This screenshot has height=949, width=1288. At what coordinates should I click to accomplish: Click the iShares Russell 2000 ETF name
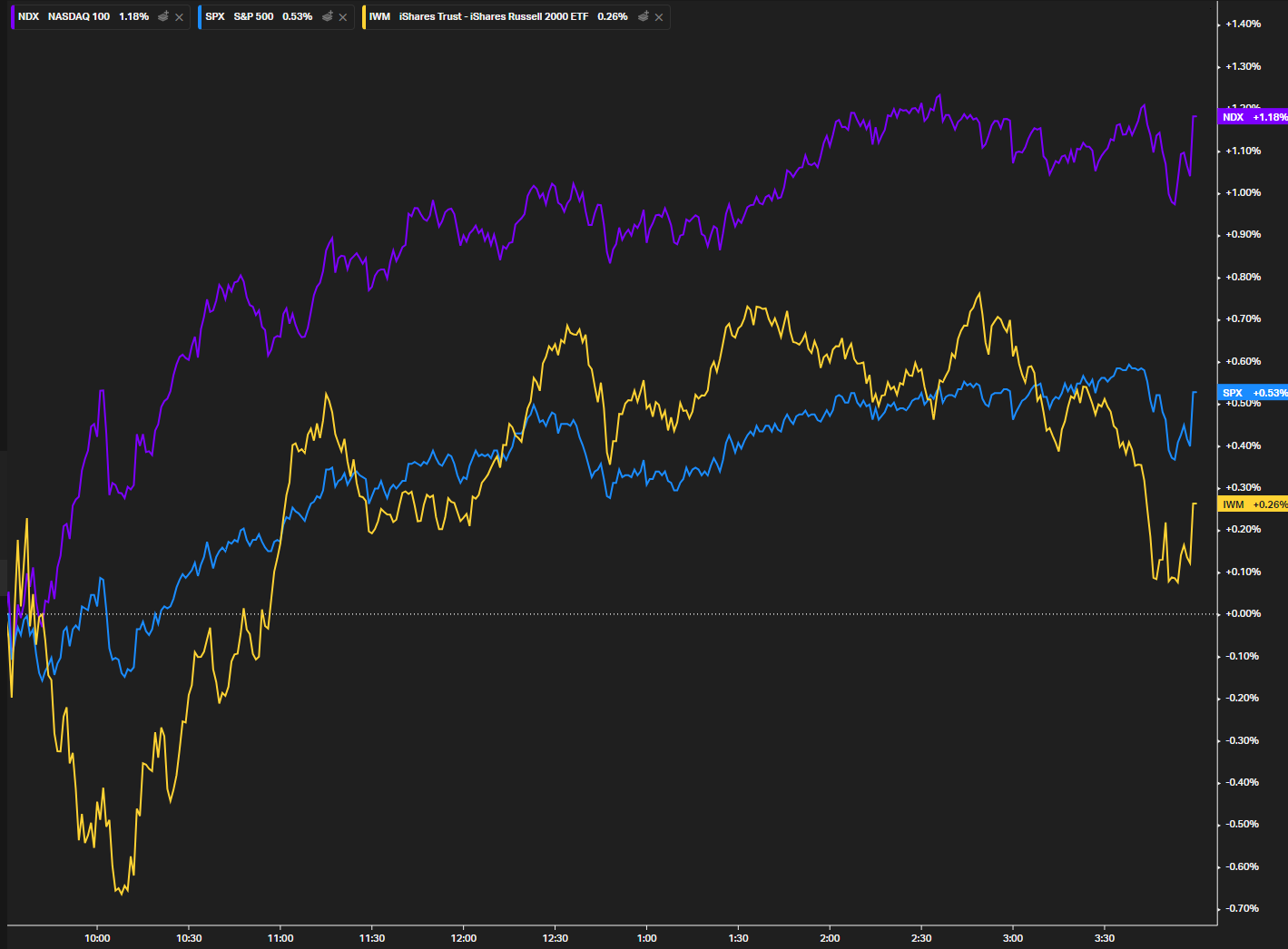[493, 16]
